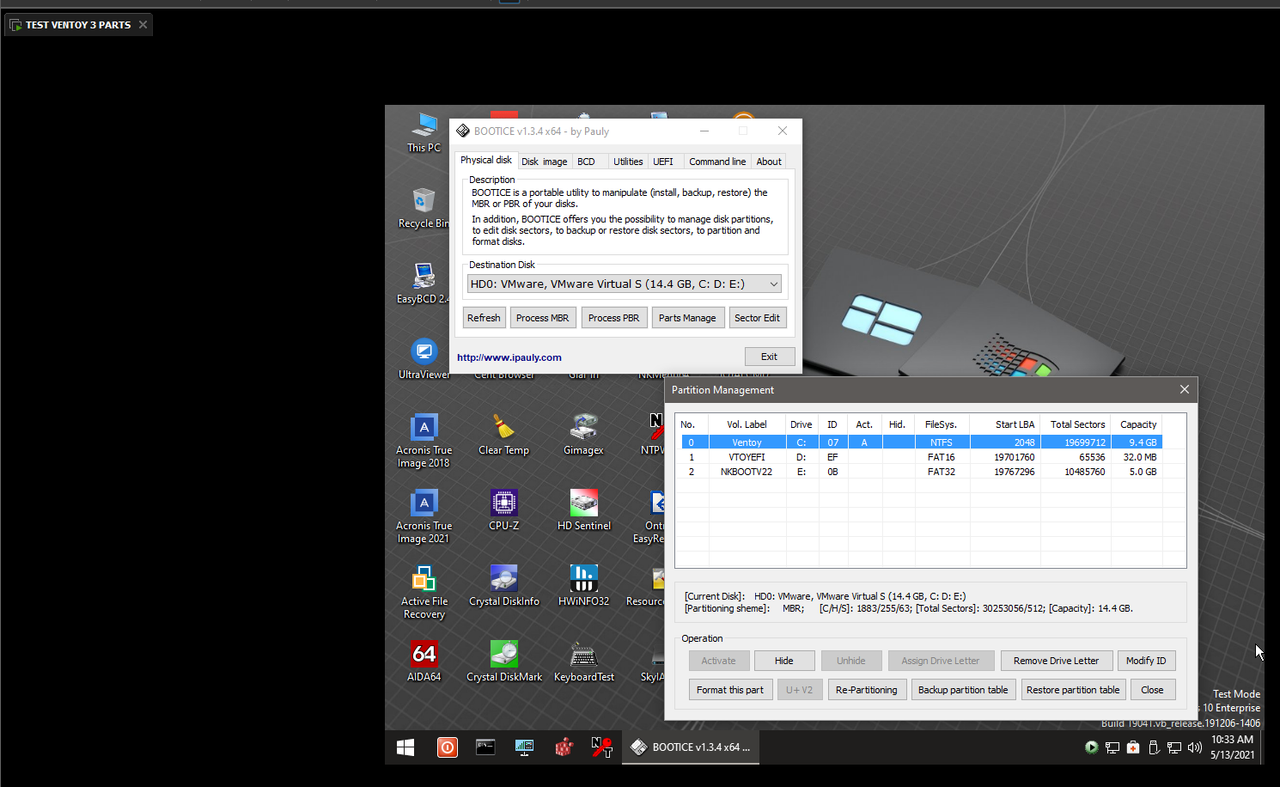The image size is (1280, 787).
Task: Open the Recycle Bin icon
Action: point(423,208)
